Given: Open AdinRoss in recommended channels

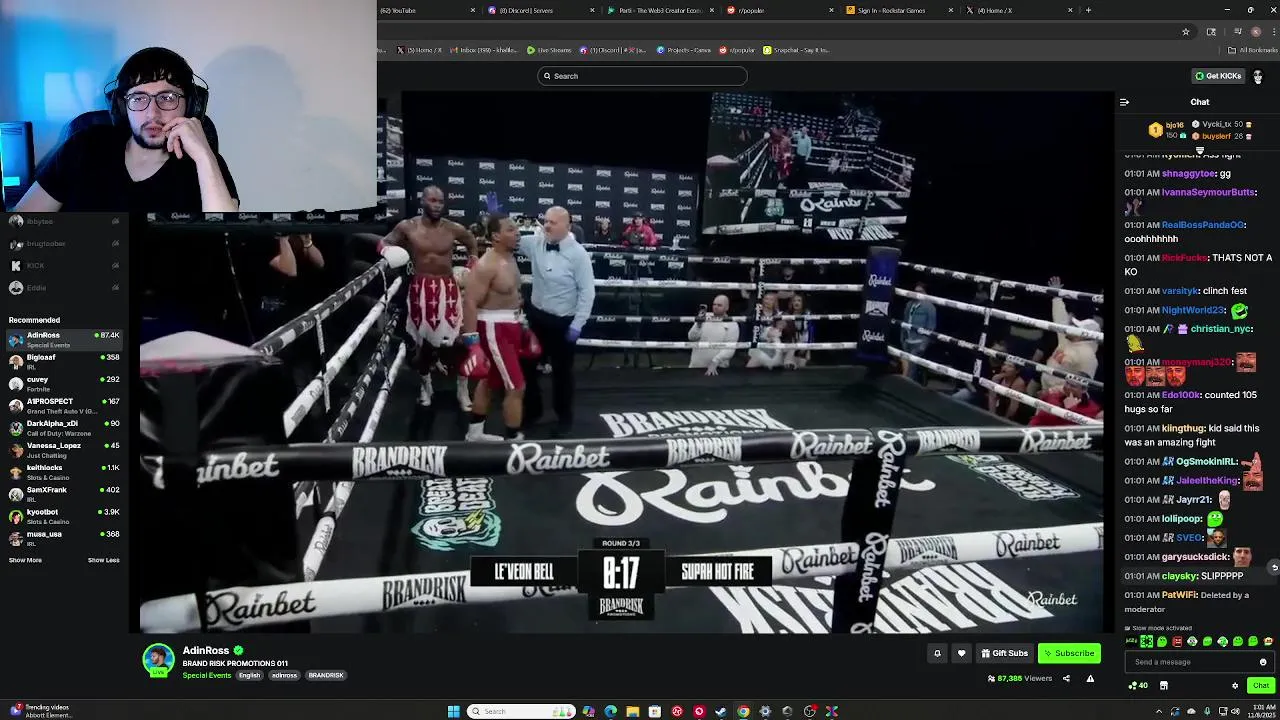Looking at the screenshot, I should pyautogui.click(x=62, y=339).
